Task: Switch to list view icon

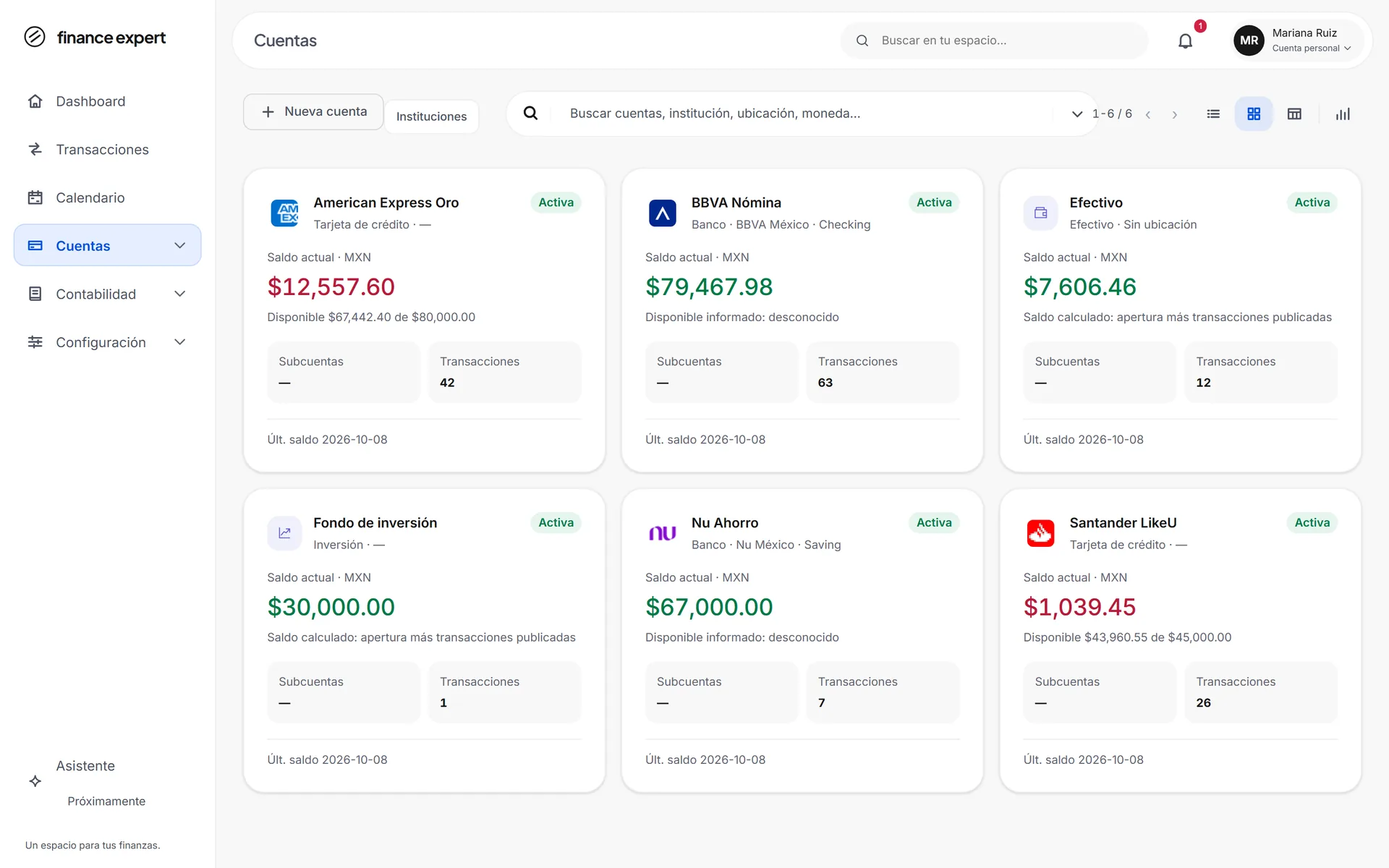Action: point(1213,114)
